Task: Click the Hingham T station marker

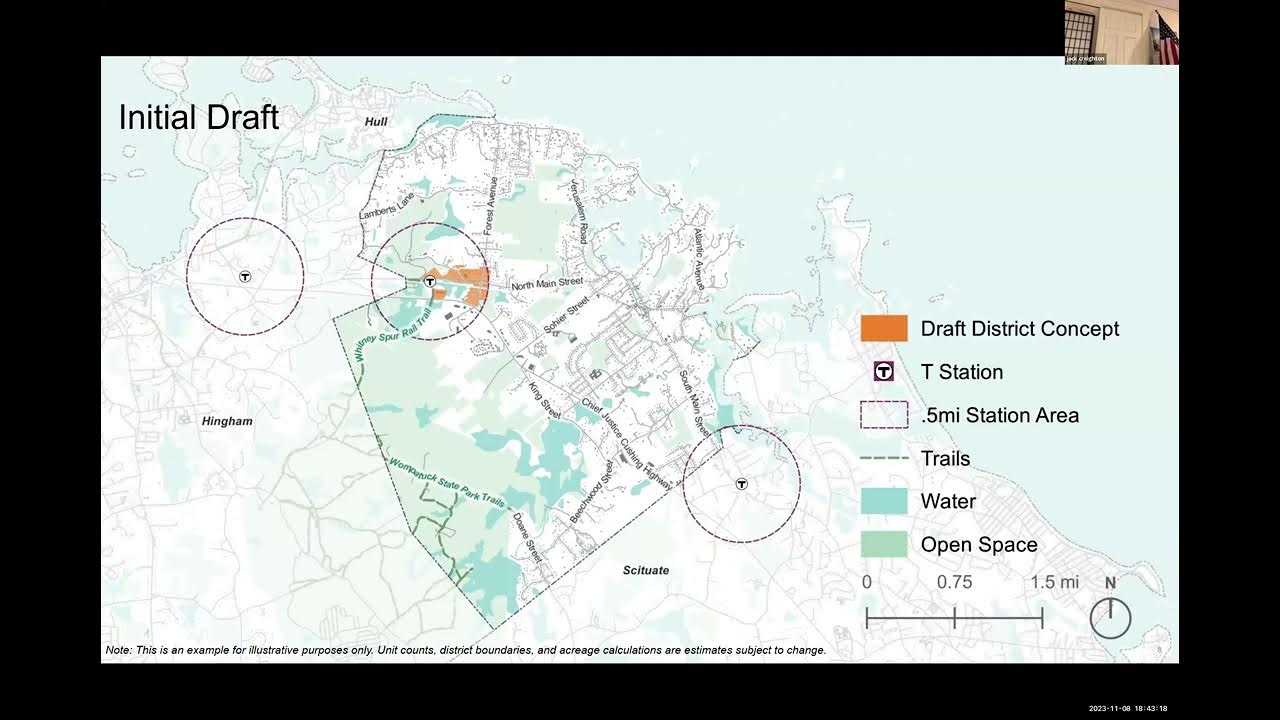Action: point(245,276)
